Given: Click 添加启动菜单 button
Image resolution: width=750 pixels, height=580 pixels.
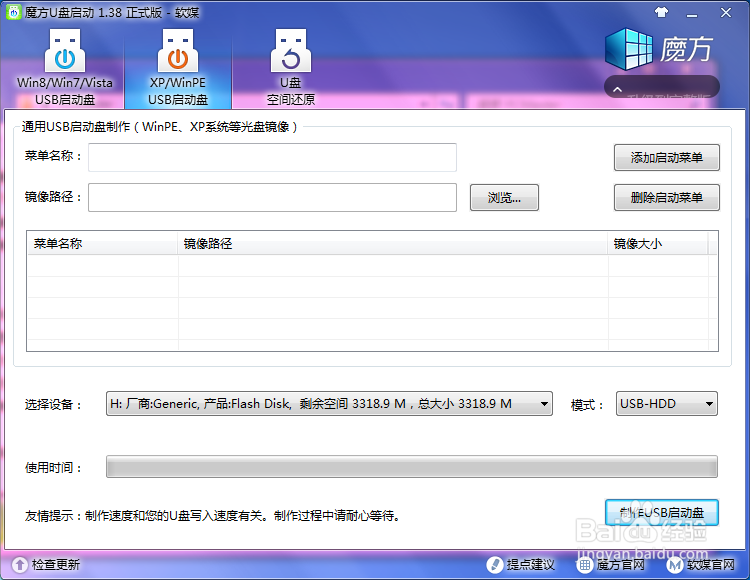Looking at the screenshot, I should click(x=667, y=157).
